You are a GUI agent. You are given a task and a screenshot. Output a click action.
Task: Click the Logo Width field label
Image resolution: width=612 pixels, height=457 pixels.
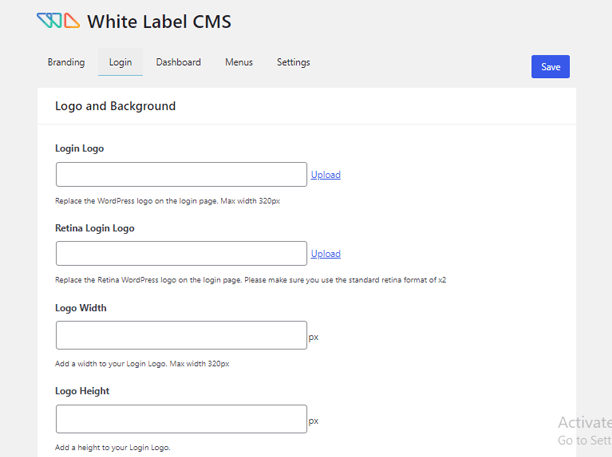[81, 308]
